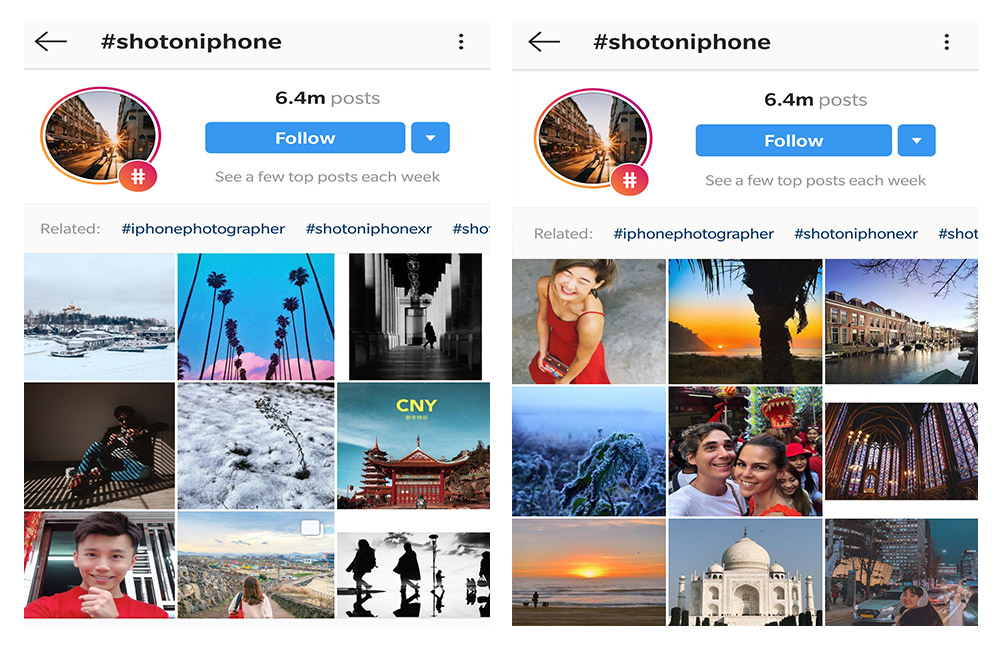
Task: Open the CNY temple post thumbnail
Action: pyautogui.click(x=413, y=446)
